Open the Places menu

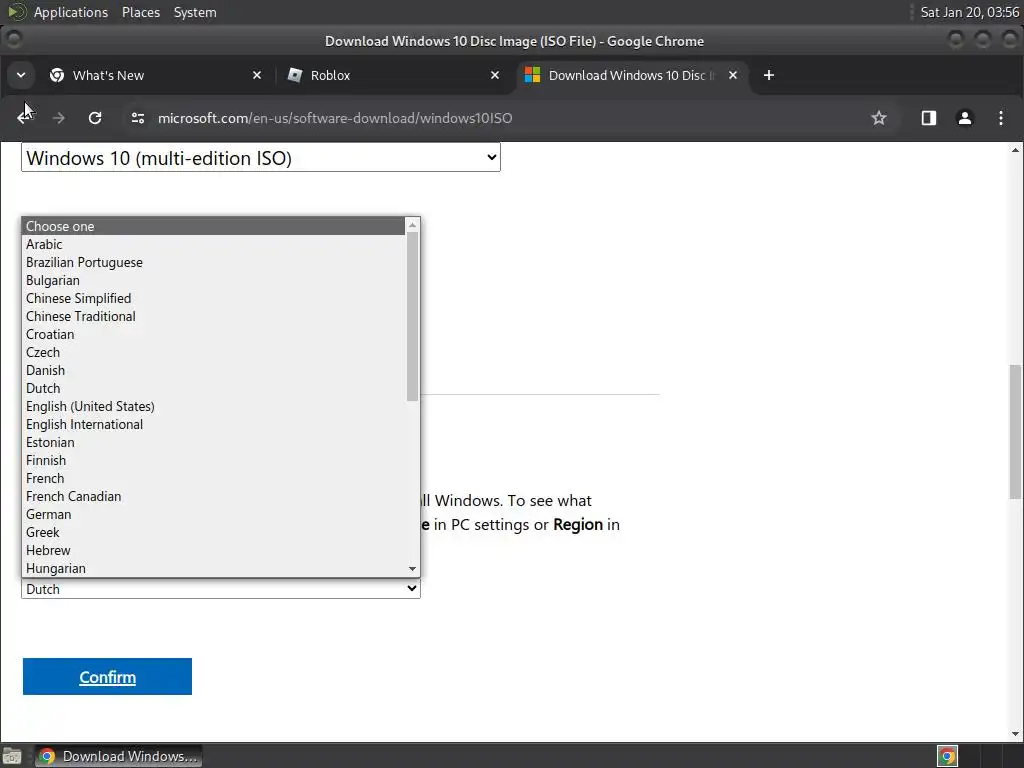coord(140,12)
